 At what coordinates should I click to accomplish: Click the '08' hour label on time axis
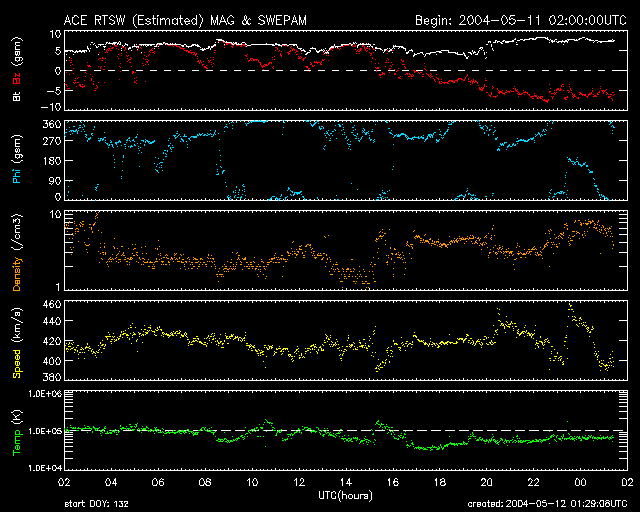pos(205,482)
